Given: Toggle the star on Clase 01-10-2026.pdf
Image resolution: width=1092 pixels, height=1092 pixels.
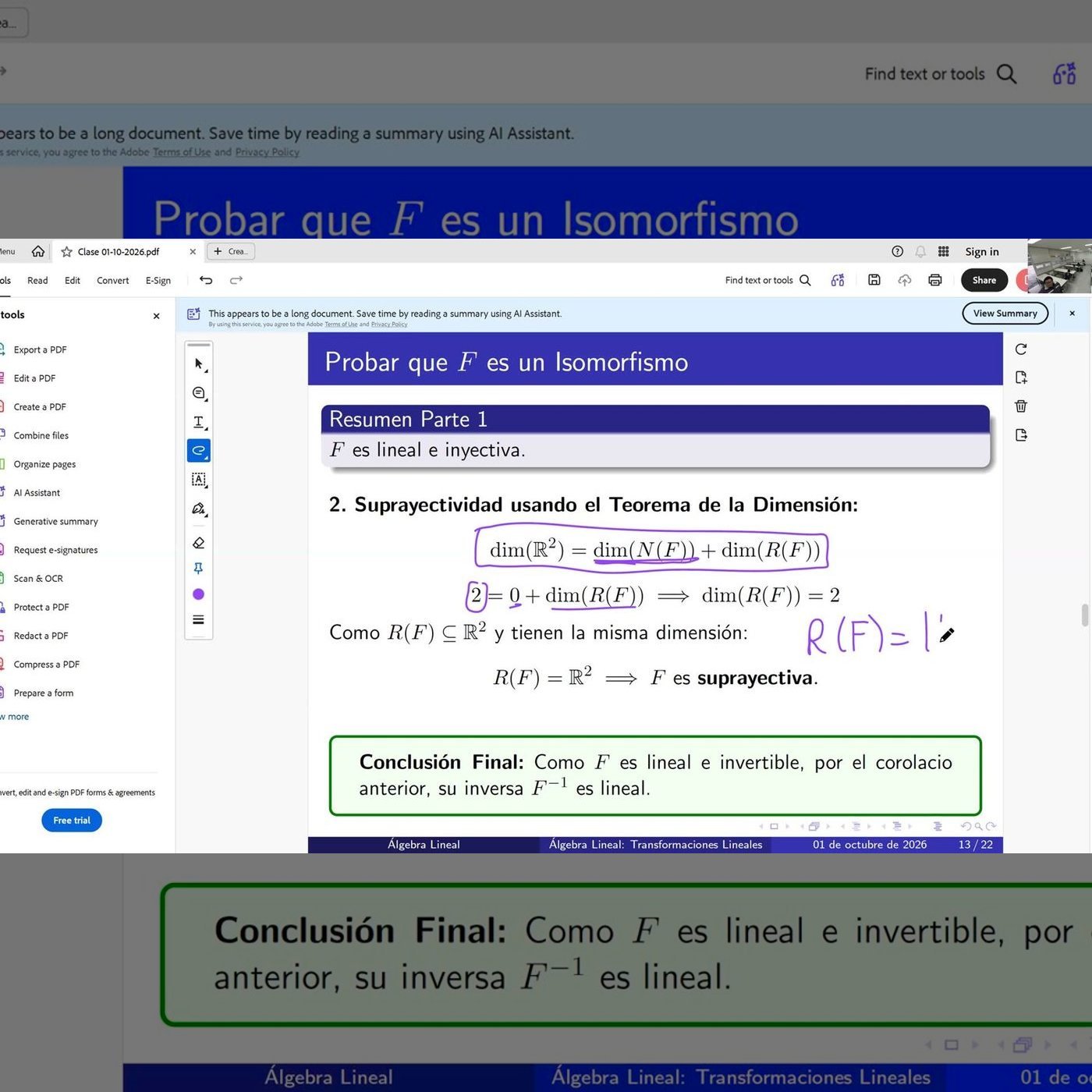Looking at the screenshot, I should click(67, 252).
